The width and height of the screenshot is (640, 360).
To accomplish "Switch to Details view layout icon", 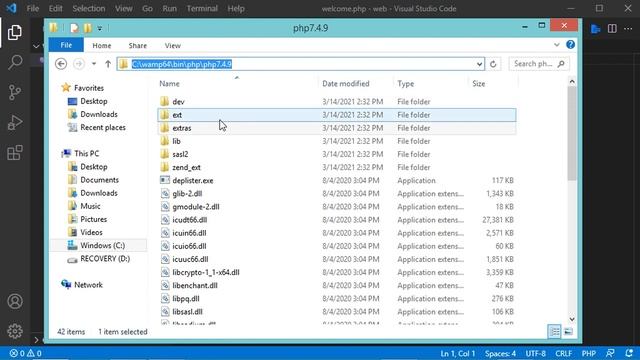I will pyautogui.click(x=555, y=331).
